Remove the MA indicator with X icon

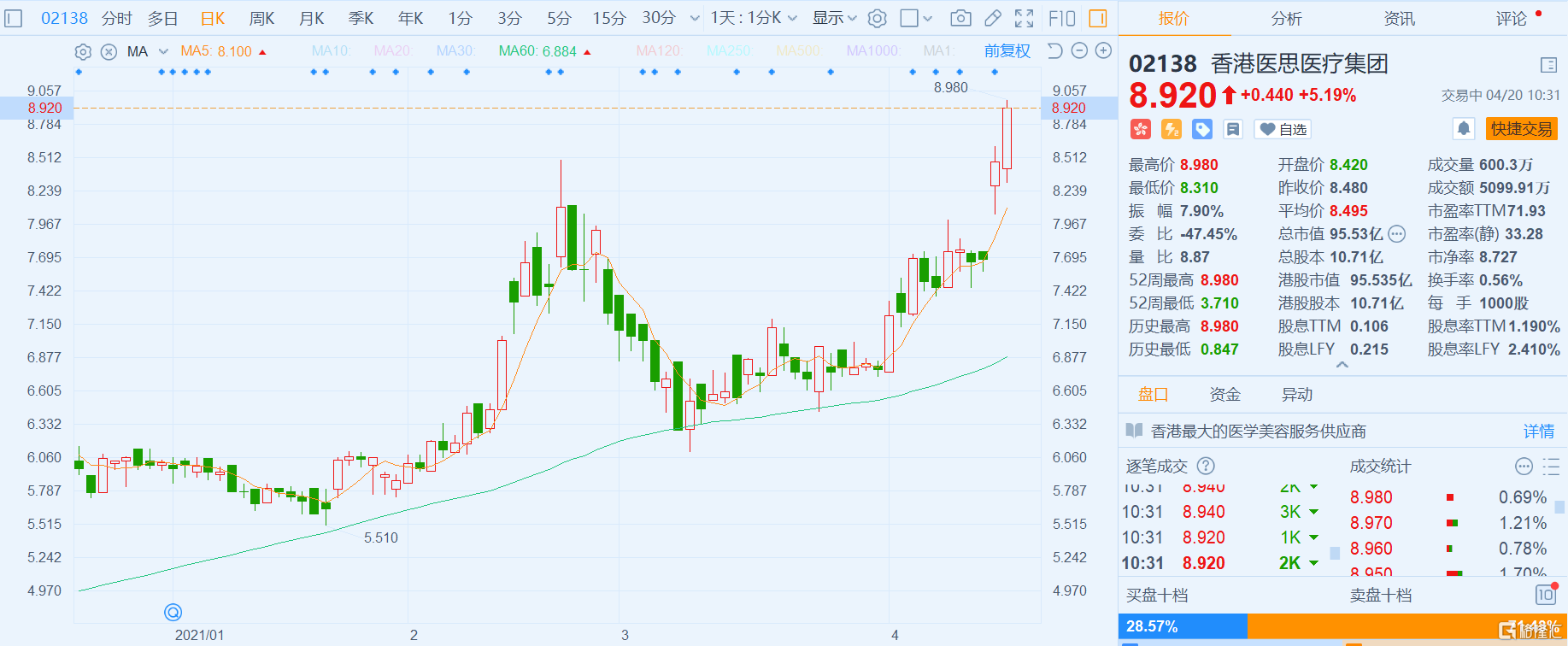(109, 52)
